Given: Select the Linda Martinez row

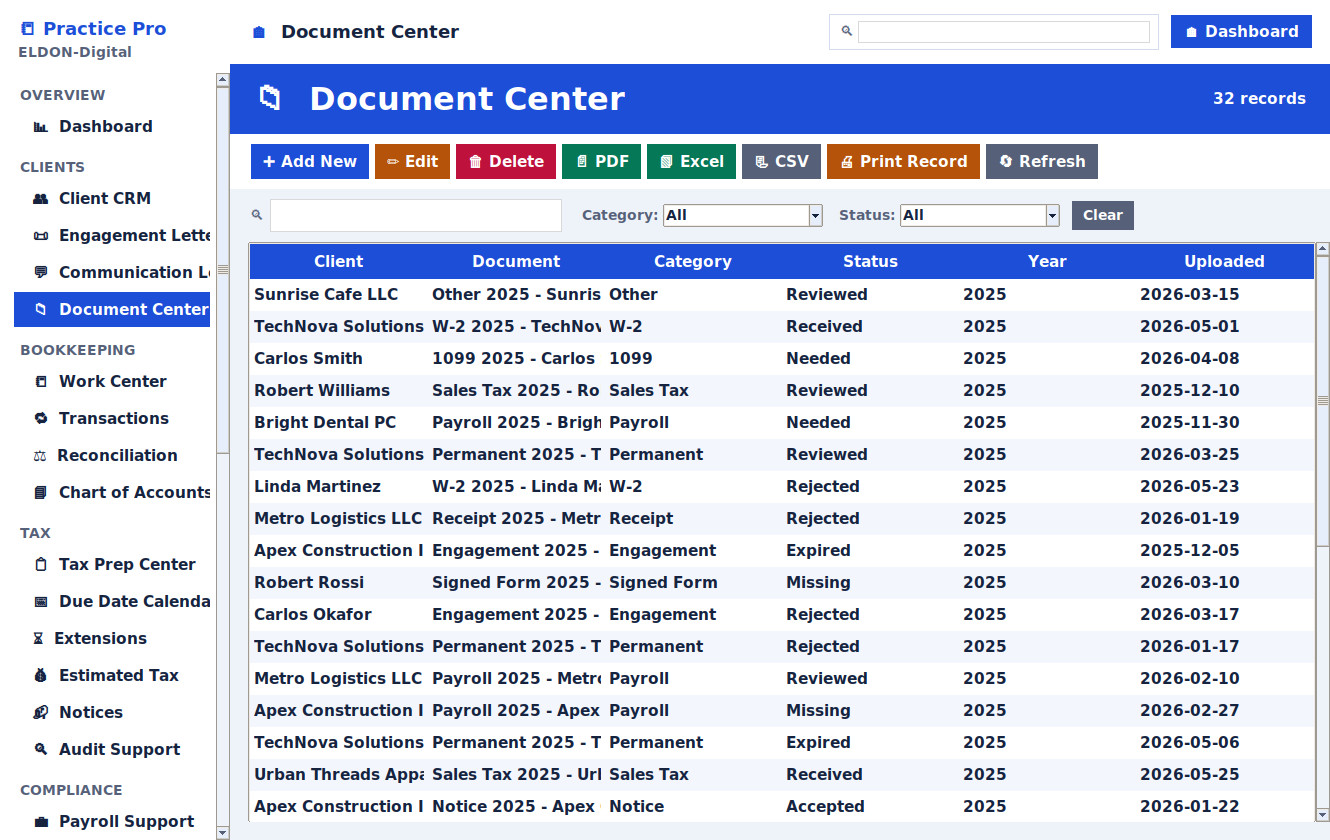Looking at the screenshot, I should click(782, 487).
